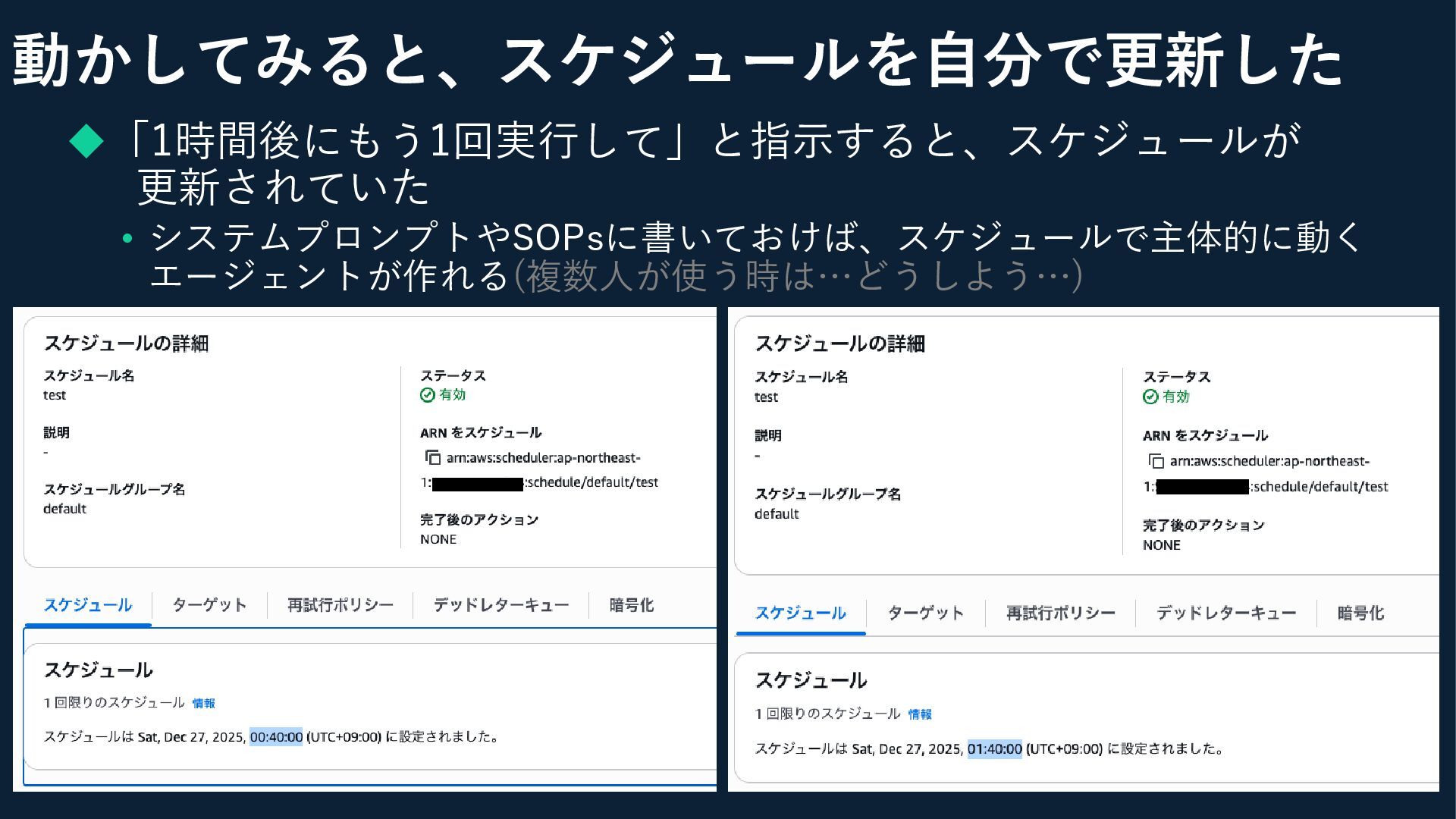
Task: Click green diamond bullet on slide
Action: (86, 141)
